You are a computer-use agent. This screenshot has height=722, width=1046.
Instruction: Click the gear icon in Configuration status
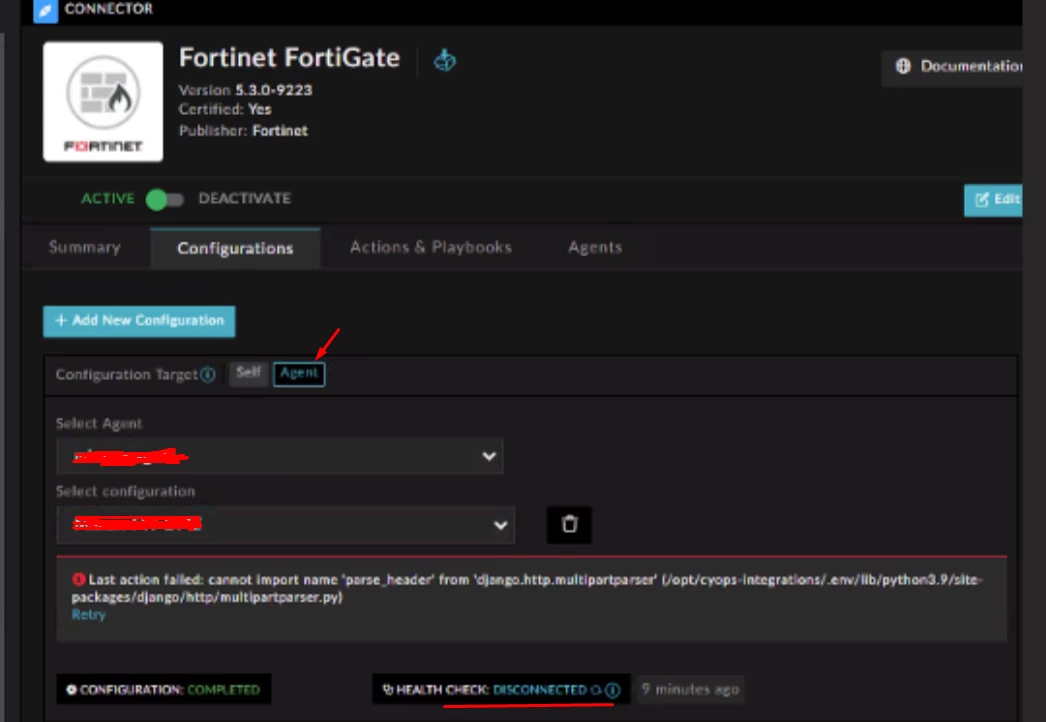tap(71, 689)
